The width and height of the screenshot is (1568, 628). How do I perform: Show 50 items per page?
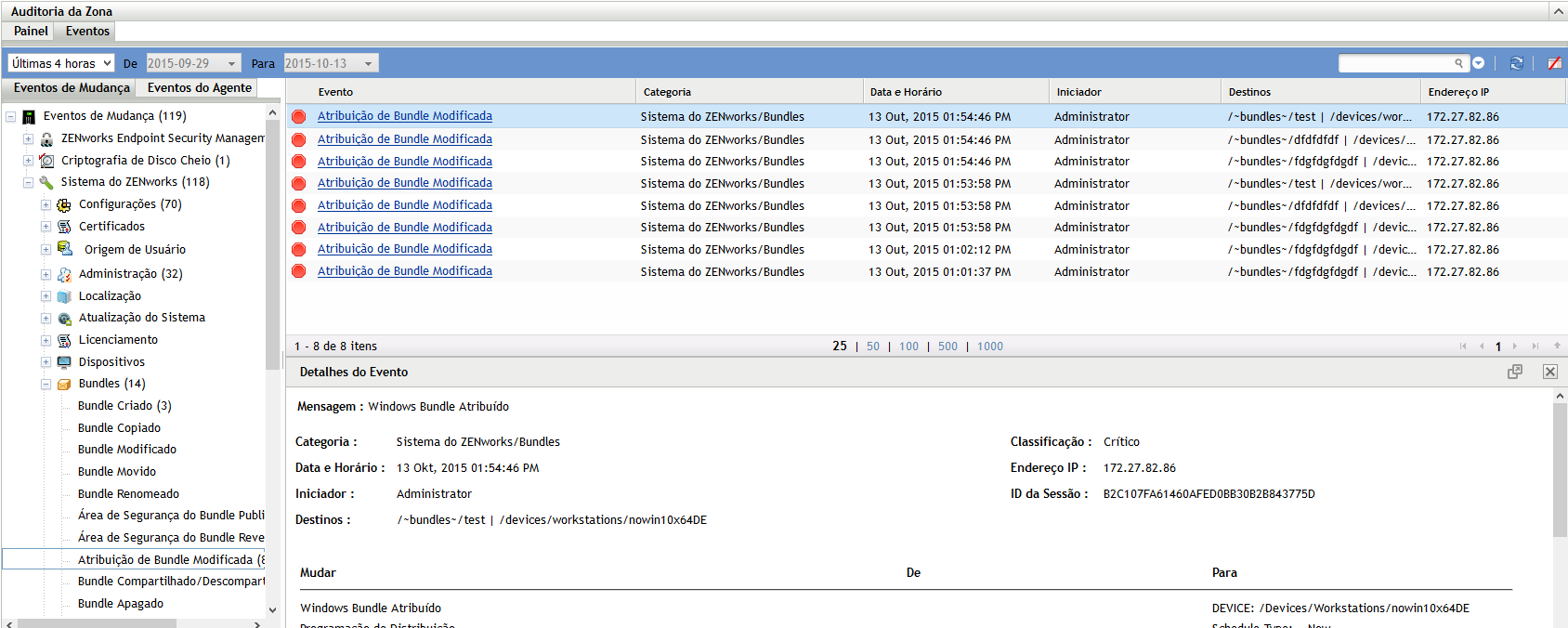(x=873, y=347)
